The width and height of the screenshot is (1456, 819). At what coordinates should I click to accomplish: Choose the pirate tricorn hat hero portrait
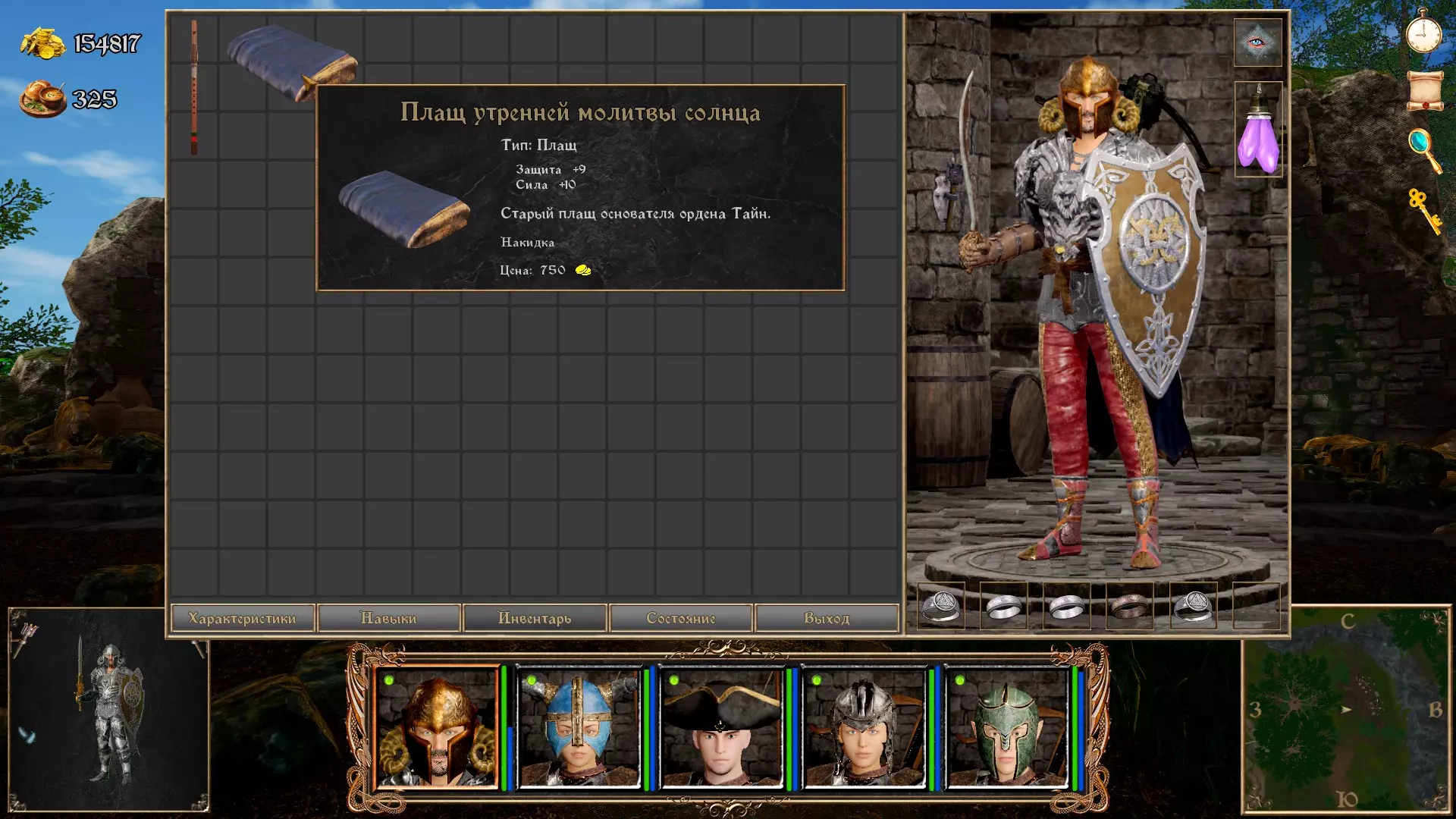pos(722,728)
